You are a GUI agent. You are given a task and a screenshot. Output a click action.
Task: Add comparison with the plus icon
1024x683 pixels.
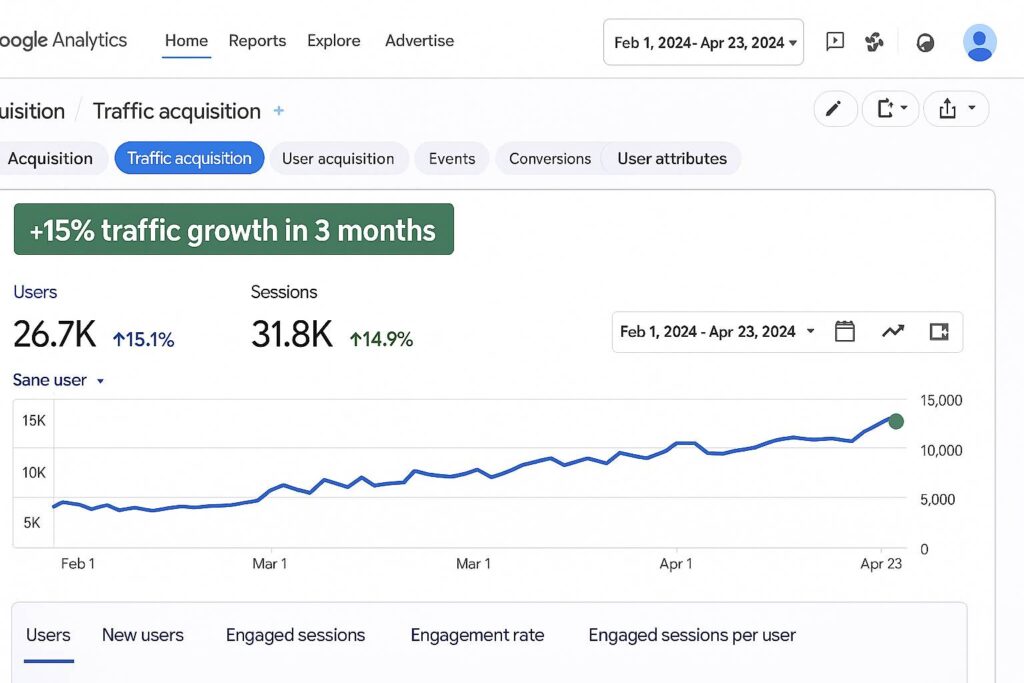tap(279, 111)
